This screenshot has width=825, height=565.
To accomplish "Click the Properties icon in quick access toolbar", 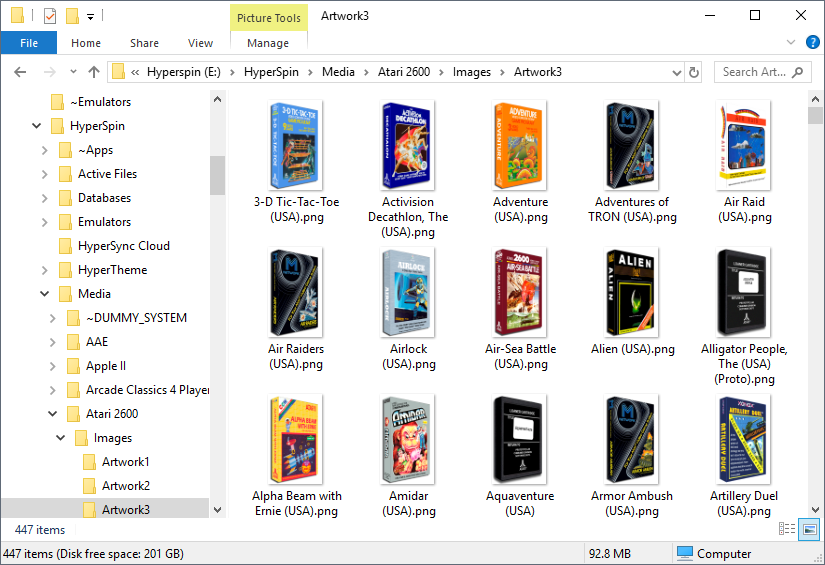I will [50, 16].
